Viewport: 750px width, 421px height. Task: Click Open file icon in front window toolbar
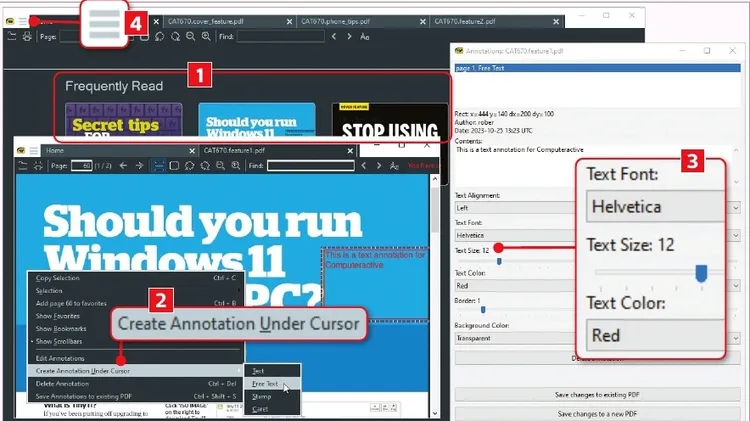coord(22,166)
